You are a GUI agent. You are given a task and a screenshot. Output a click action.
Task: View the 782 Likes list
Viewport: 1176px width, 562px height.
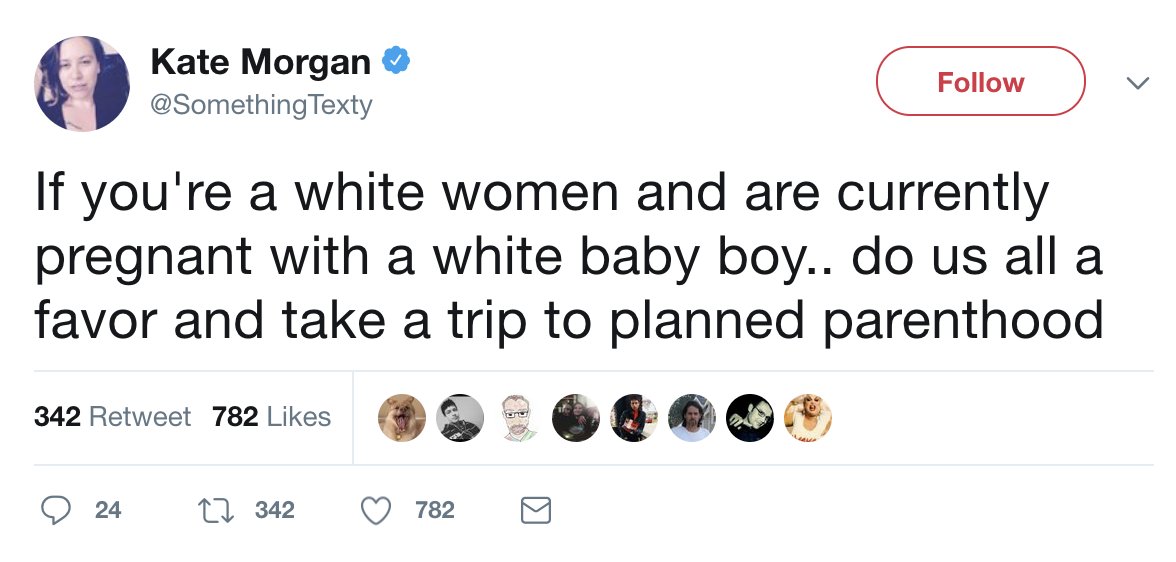272,416
